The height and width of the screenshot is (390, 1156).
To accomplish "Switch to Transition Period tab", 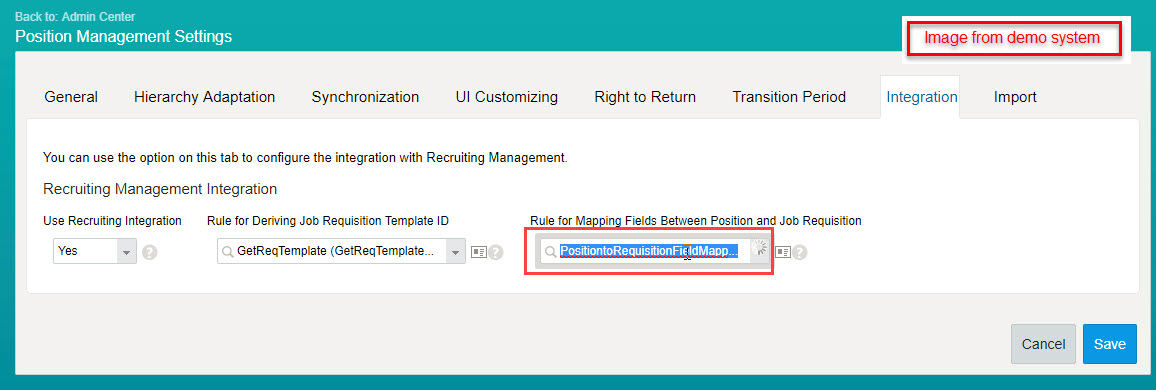I will (x=789, y=97).
